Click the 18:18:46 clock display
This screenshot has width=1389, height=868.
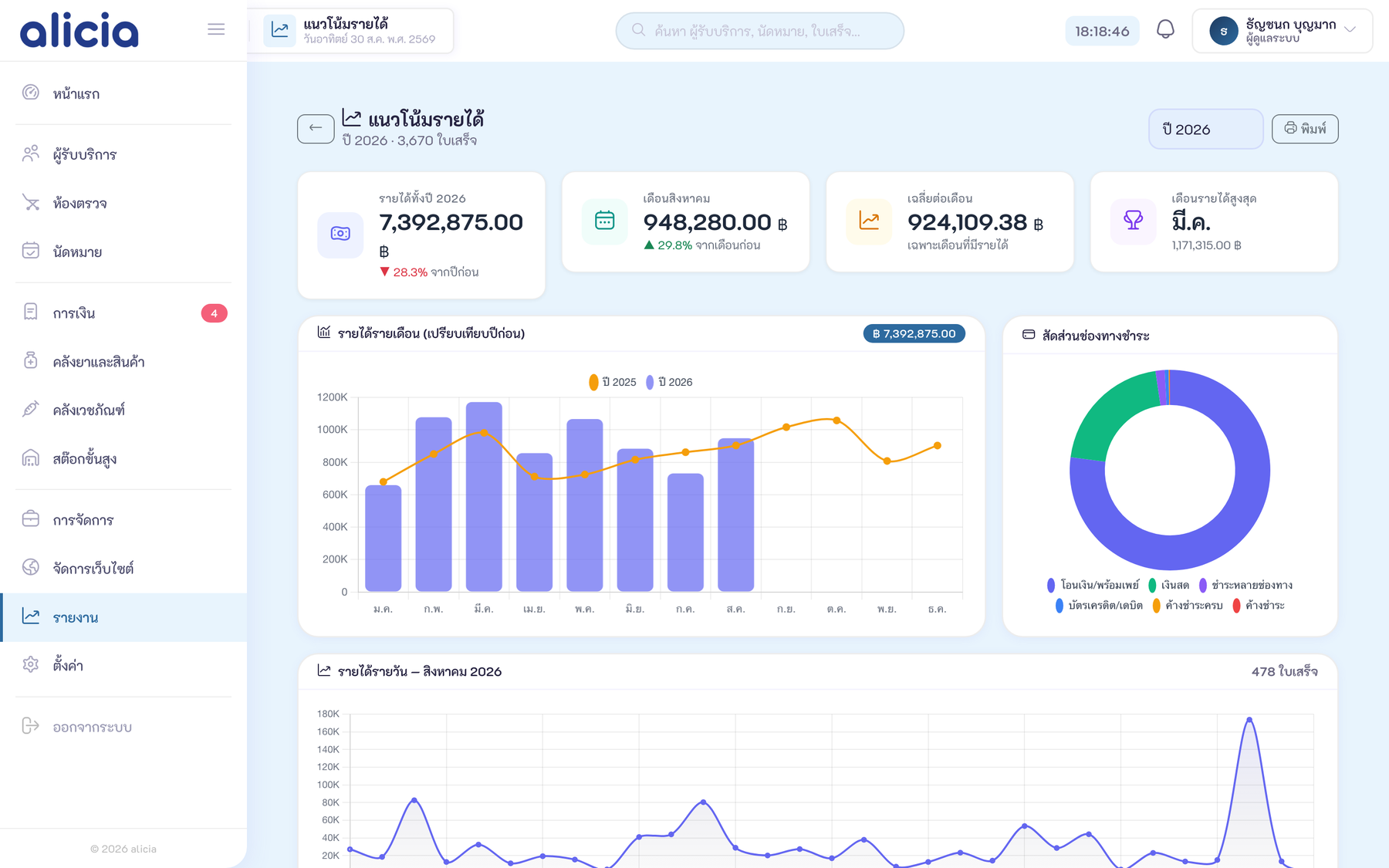1102,31
